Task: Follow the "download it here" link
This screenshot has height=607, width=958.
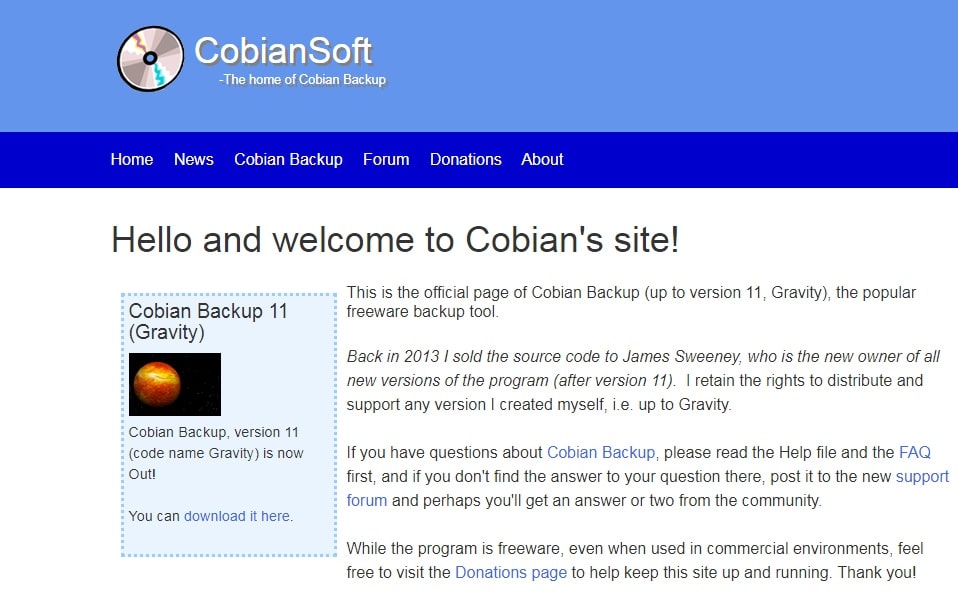Action: pyautogui.click(x=237, y=516)
